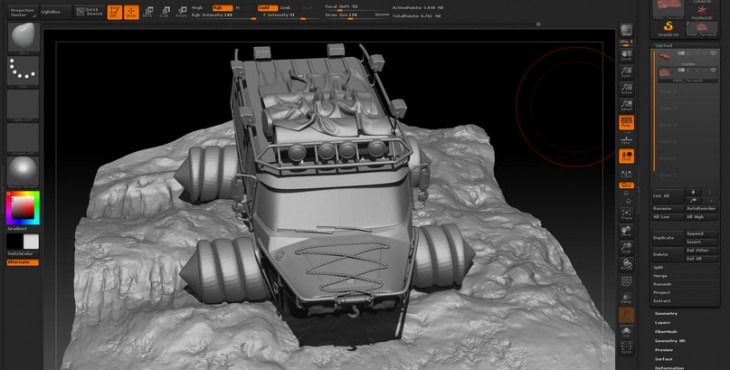Toggle the Rgb channel button
The height and width of the screenshot is (370, 730).
pos(222,8)
